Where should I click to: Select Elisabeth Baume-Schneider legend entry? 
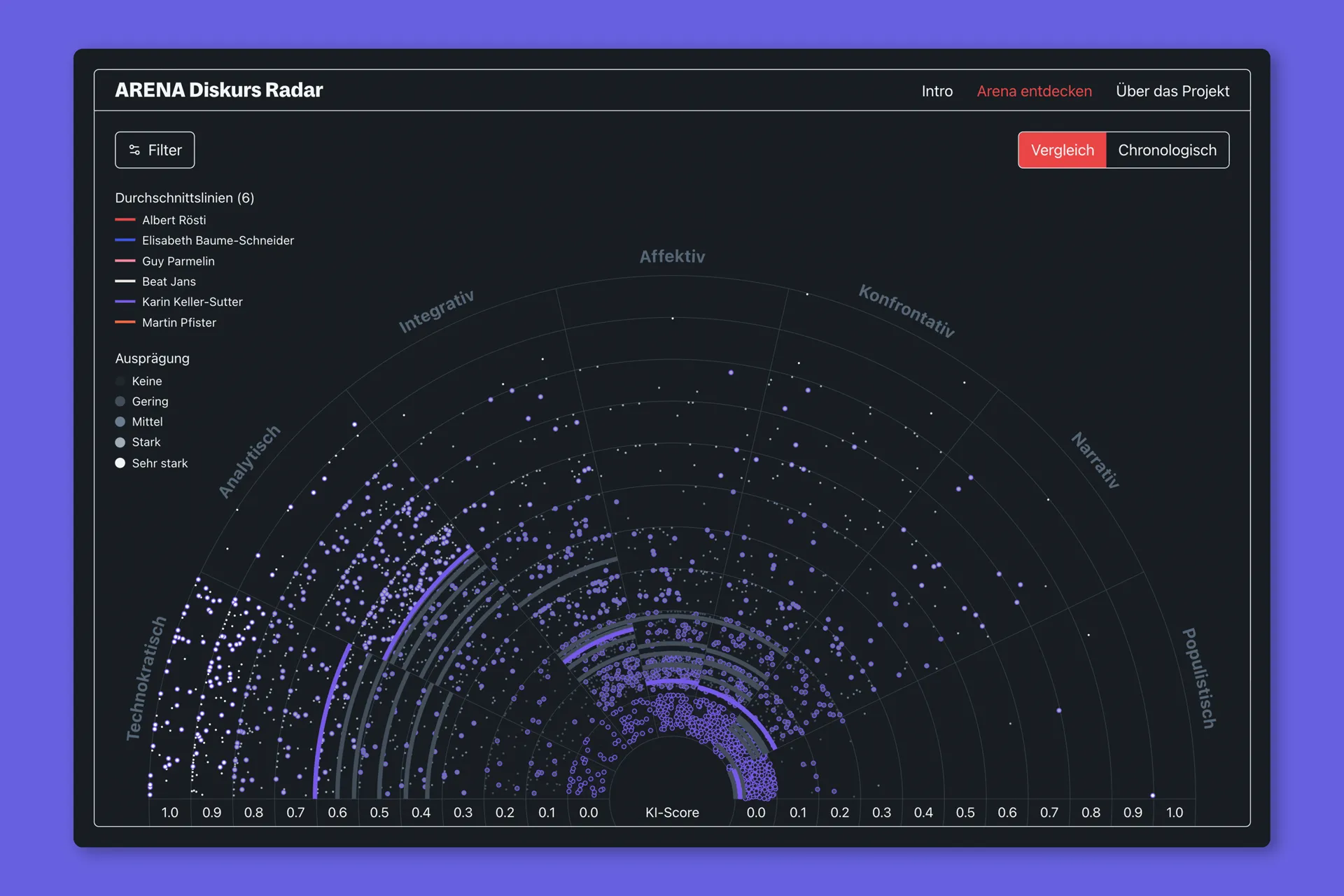coord(204,240)
